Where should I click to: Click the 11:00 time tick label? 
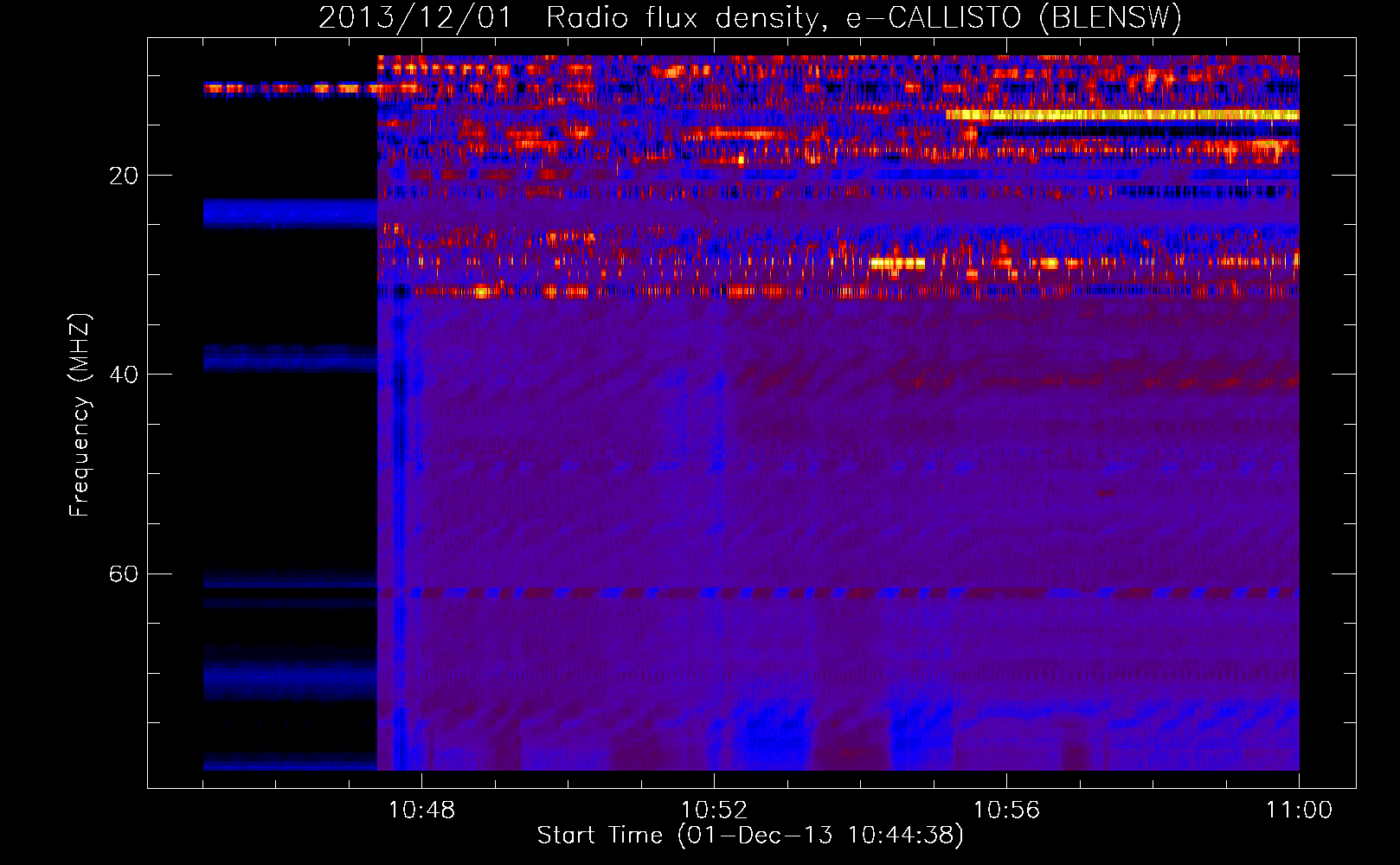(1299, 811)
